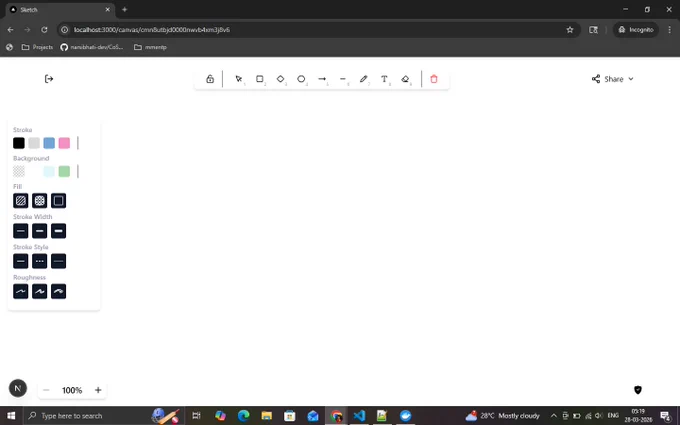Select the Diamond shape tool
Screen dimensions: 680x425
coord(280,79)
